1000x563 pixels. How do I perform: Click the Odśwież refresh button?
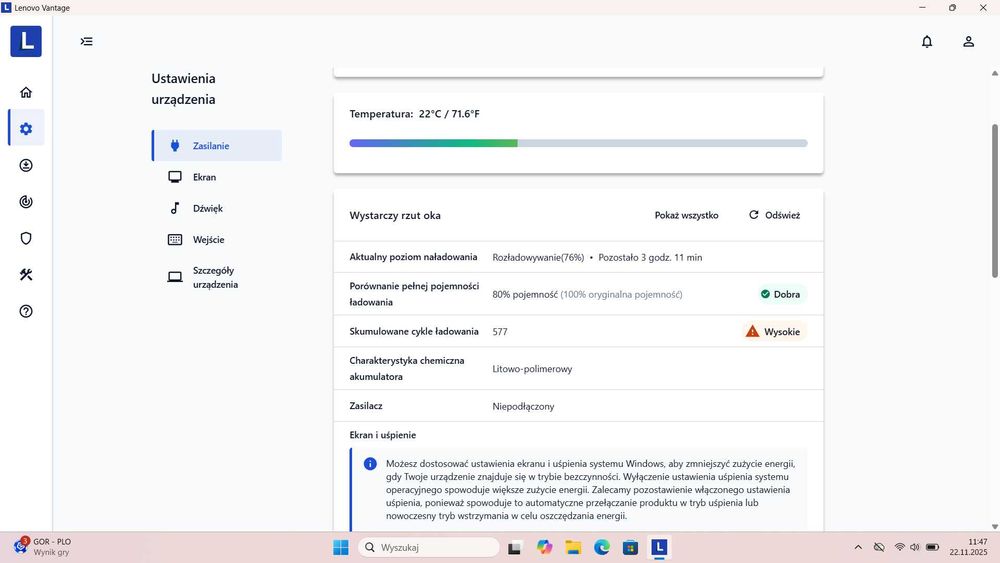point(774,216)
